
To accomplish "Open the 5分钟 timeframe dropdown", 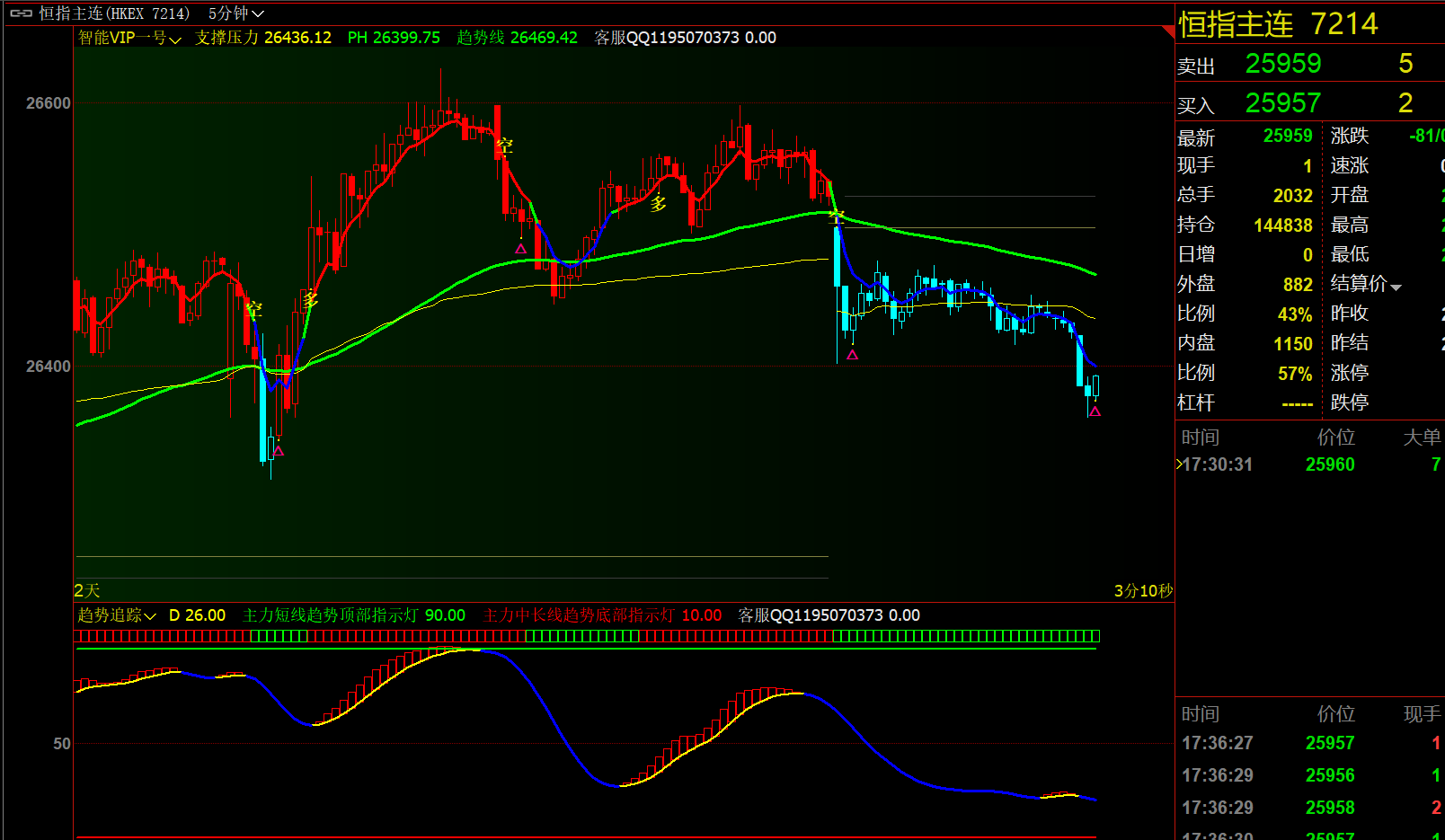I will (235, 13).
